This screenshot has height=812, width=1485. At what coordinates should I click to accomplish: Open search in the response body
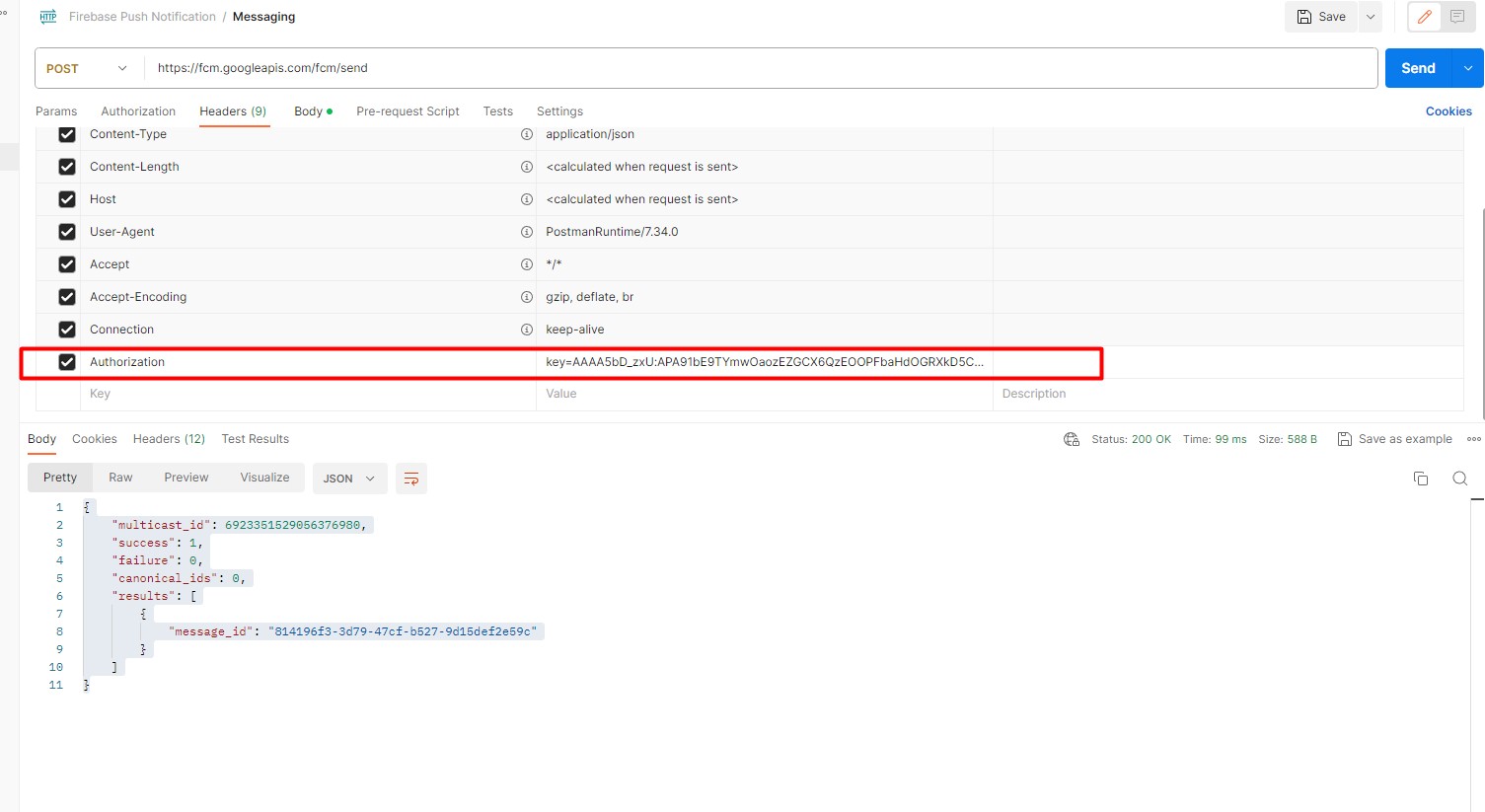(1459, 479)
